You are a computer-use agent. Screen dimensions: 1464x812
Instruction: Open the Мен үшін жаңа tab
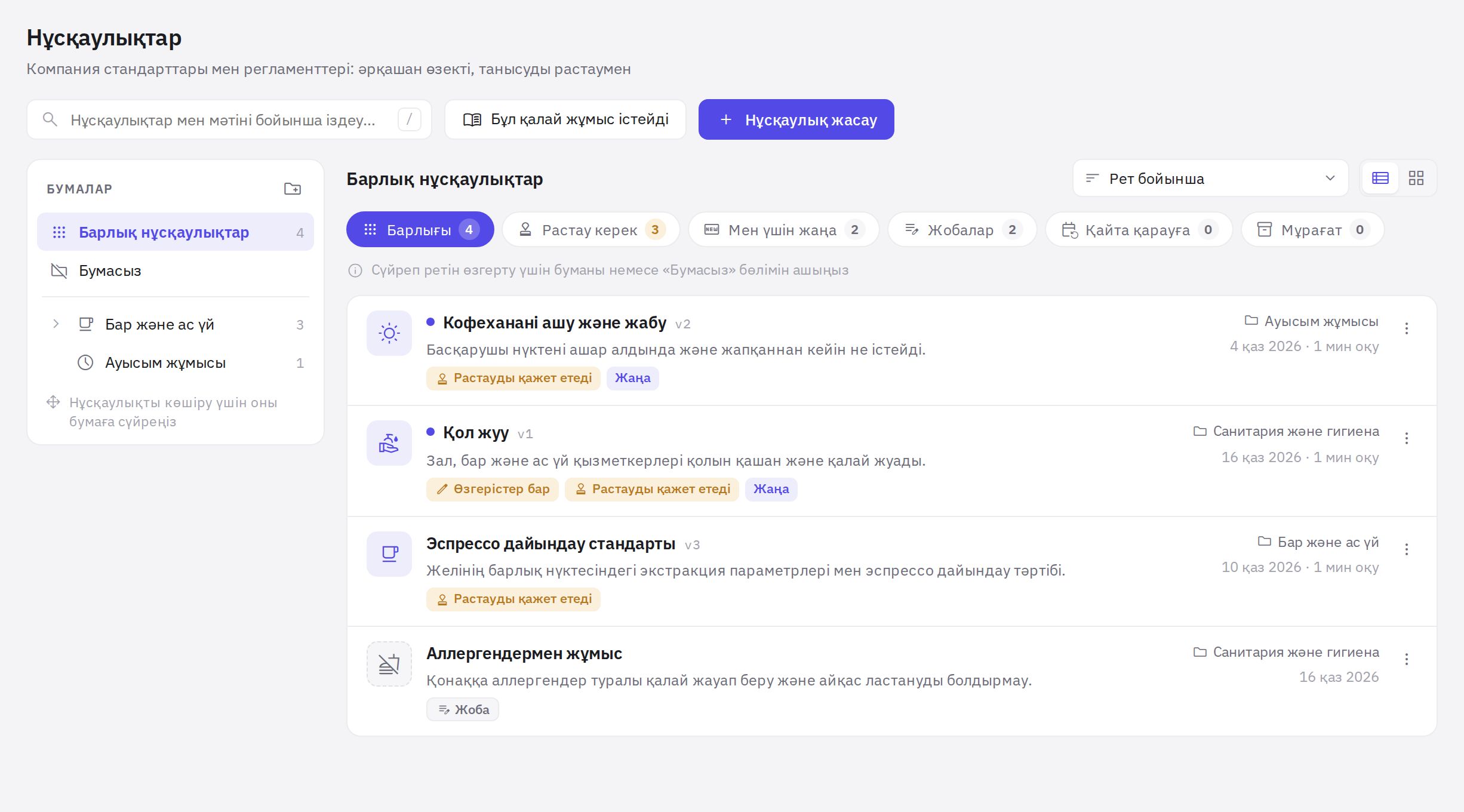coord(783,229)
